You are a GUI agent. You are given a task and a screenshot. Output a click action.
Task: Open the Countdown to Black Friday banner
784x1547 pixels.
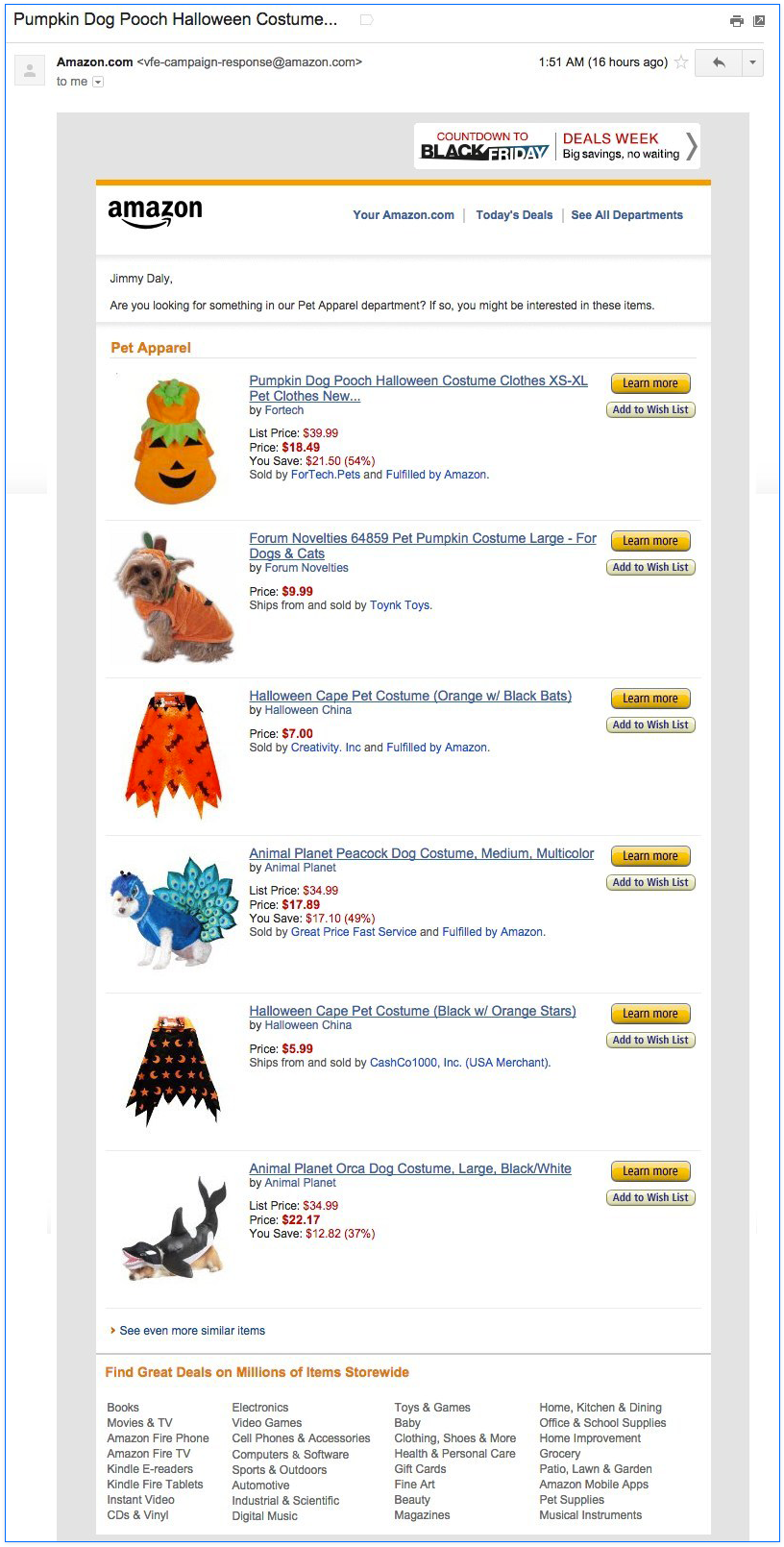556,146
